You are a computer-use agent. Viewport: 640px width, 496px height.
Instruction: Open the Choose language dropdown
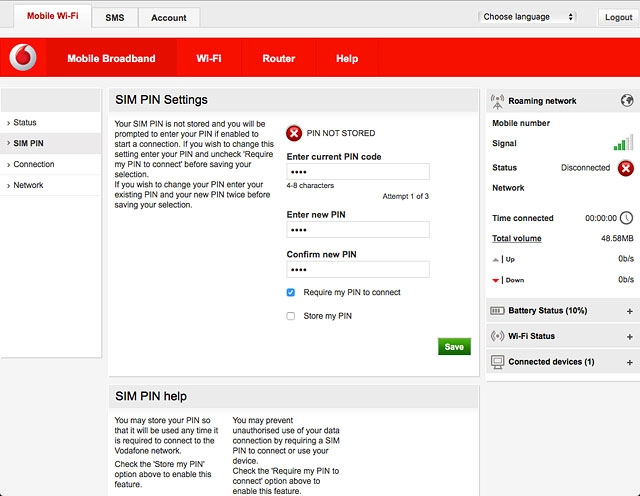coord(528,17)
